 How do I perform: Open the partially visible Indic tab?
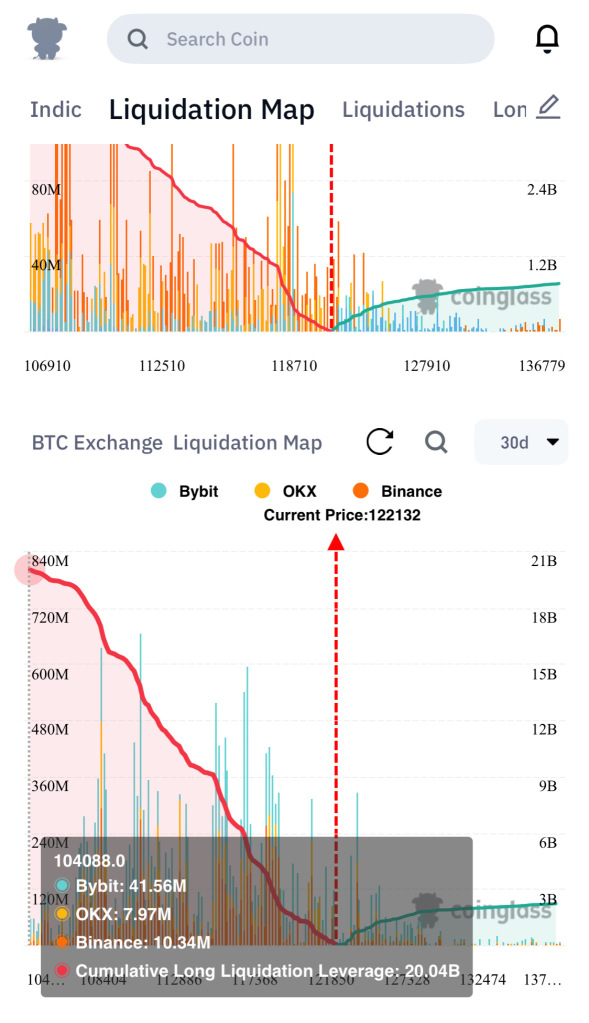click(55, 110)
